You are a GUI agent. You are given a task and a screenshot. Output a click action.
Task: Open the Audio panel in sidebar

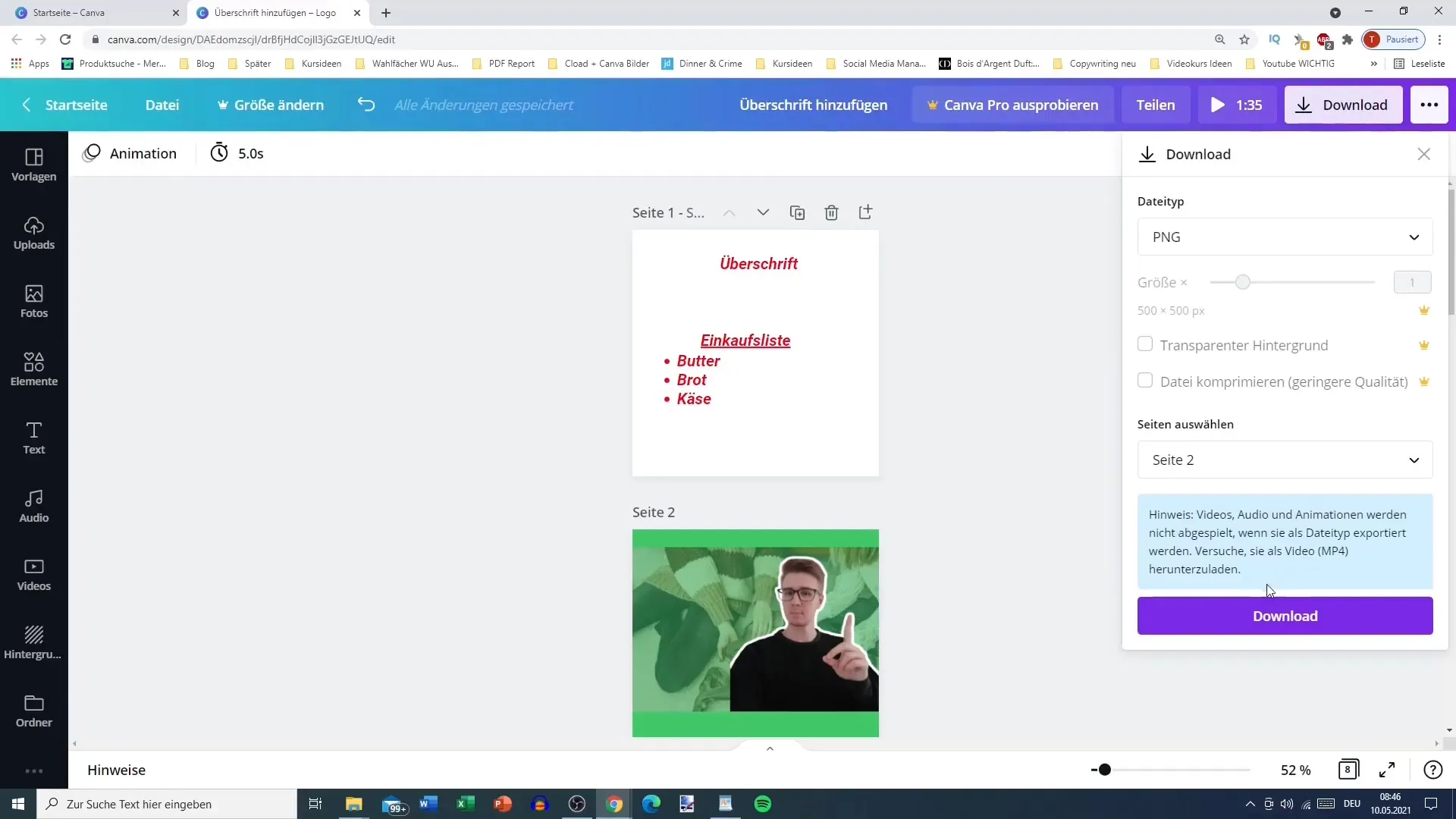(33, 505)
